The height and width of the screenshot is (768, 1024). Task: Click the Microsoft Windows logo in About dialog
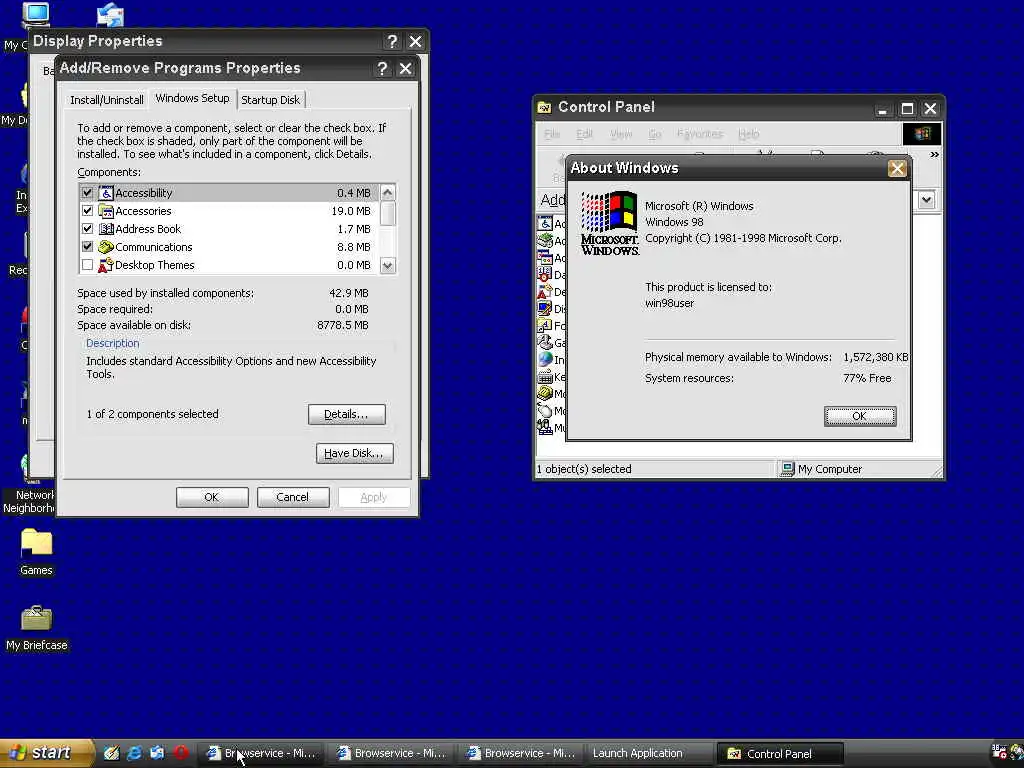(x=610, y=223)
